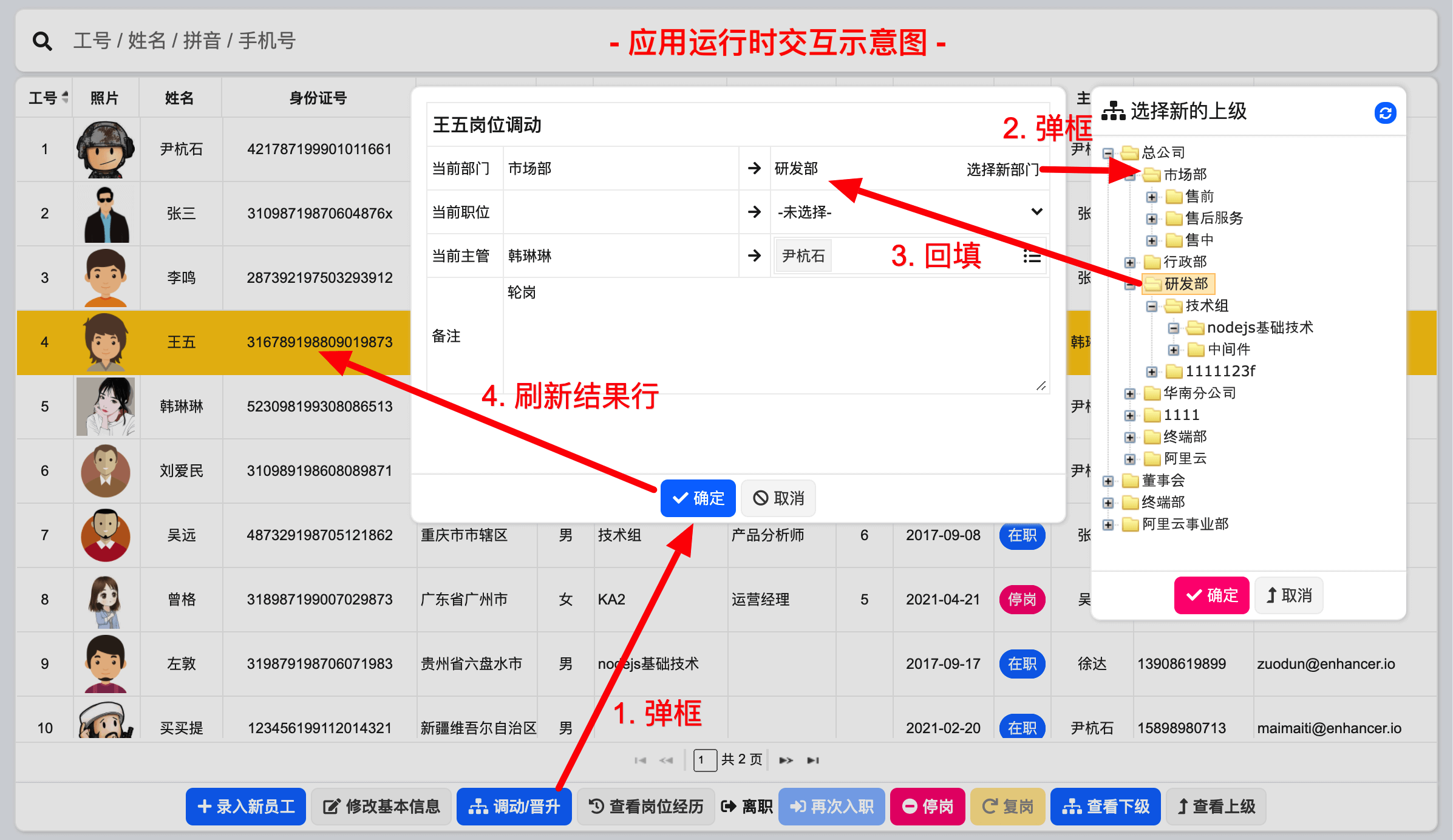Click the refresh icon in tree panel
This screenshot has height=840, width=1453.
coord(1384,113)
